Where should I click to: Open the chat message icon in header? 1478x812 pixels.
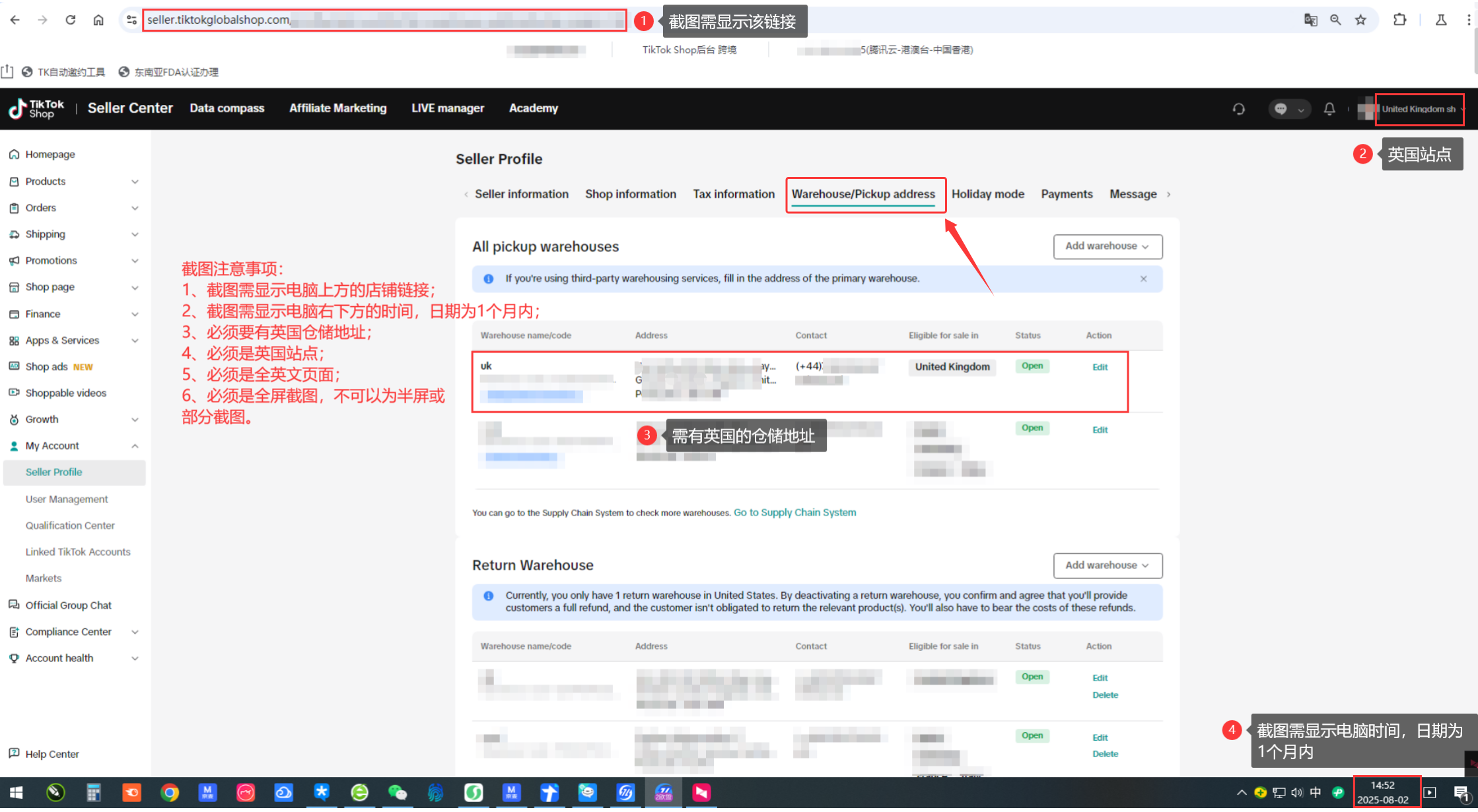[x=1281, y=109]
